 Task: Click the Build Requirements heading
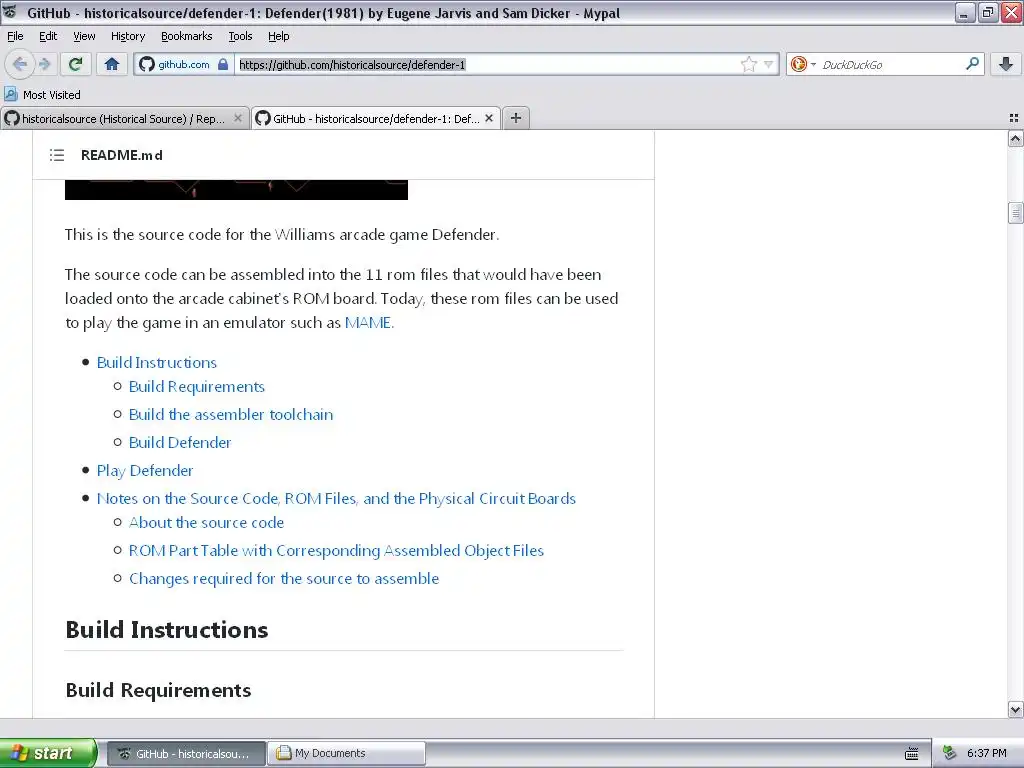[x=158, y=690]
